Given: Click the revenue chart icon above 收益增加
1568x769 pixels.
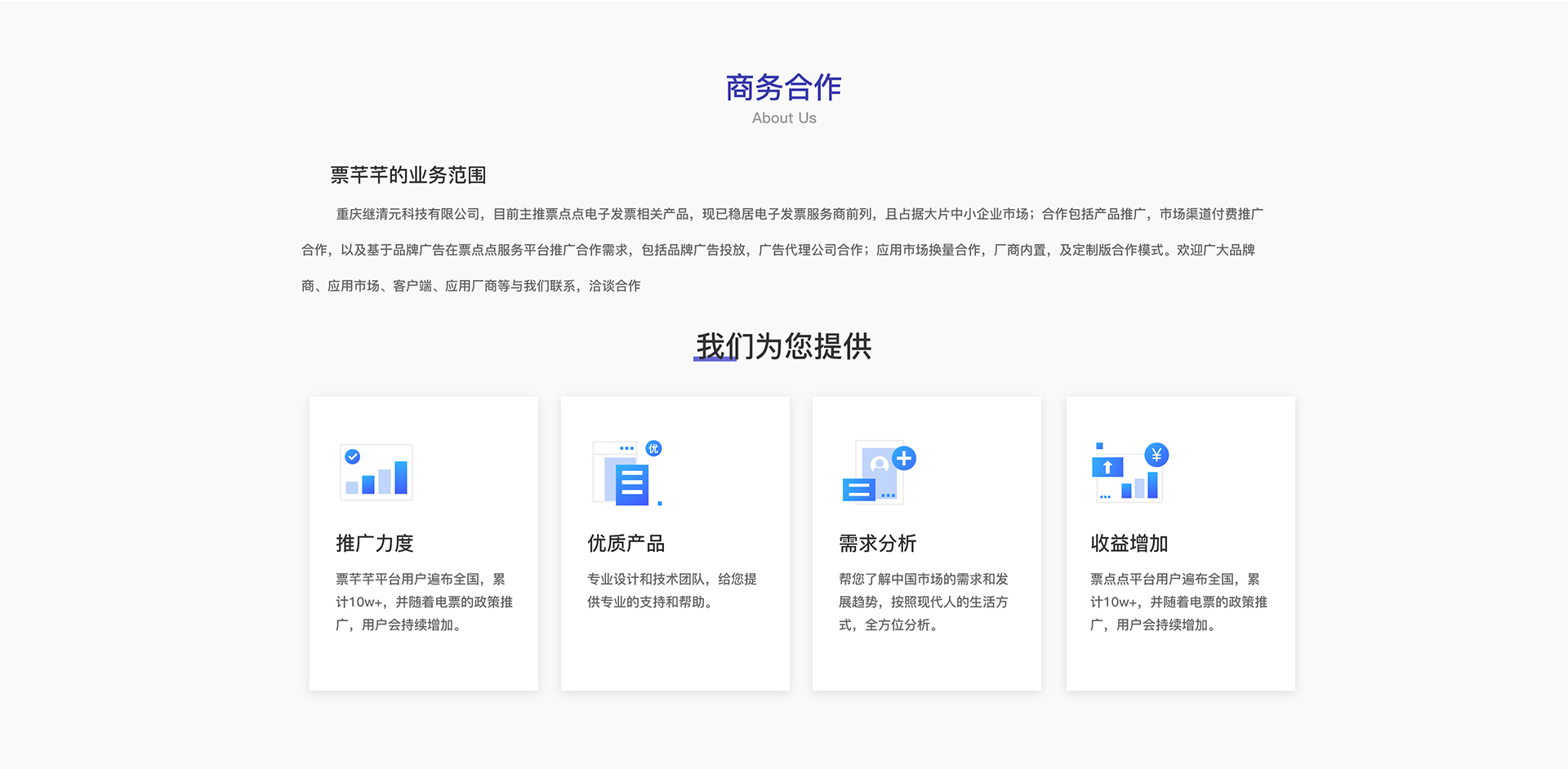Looking at the screenshot, I should coord(1129,475).
